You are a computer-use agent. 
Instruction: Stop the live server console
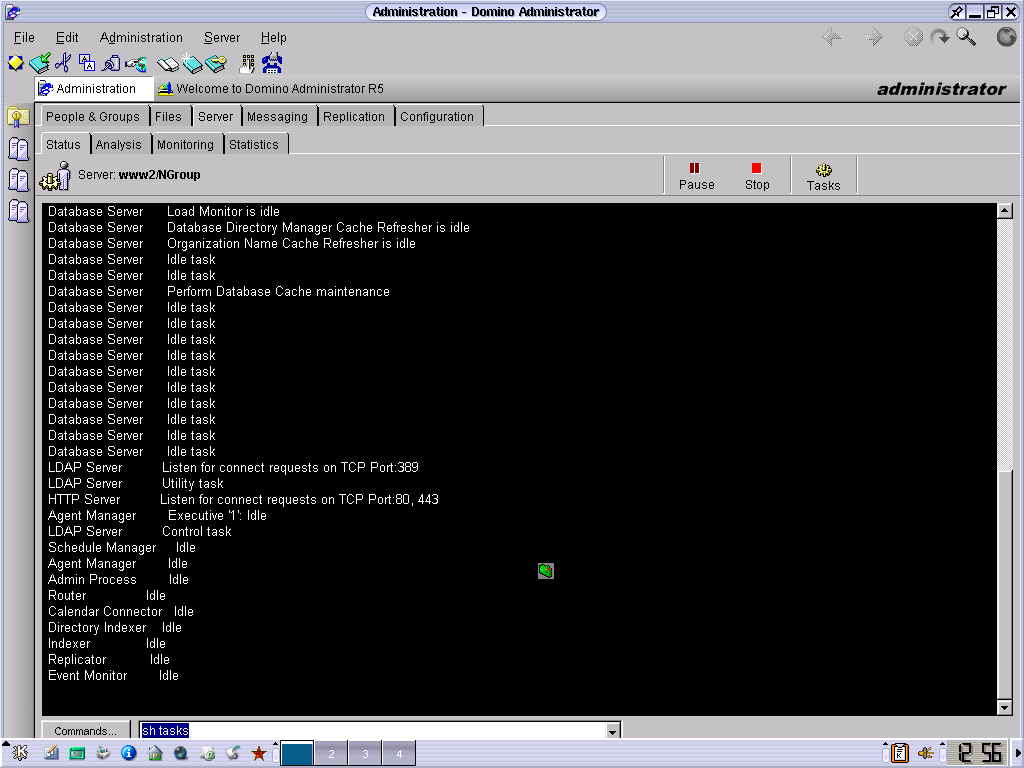tap(757, 176)
